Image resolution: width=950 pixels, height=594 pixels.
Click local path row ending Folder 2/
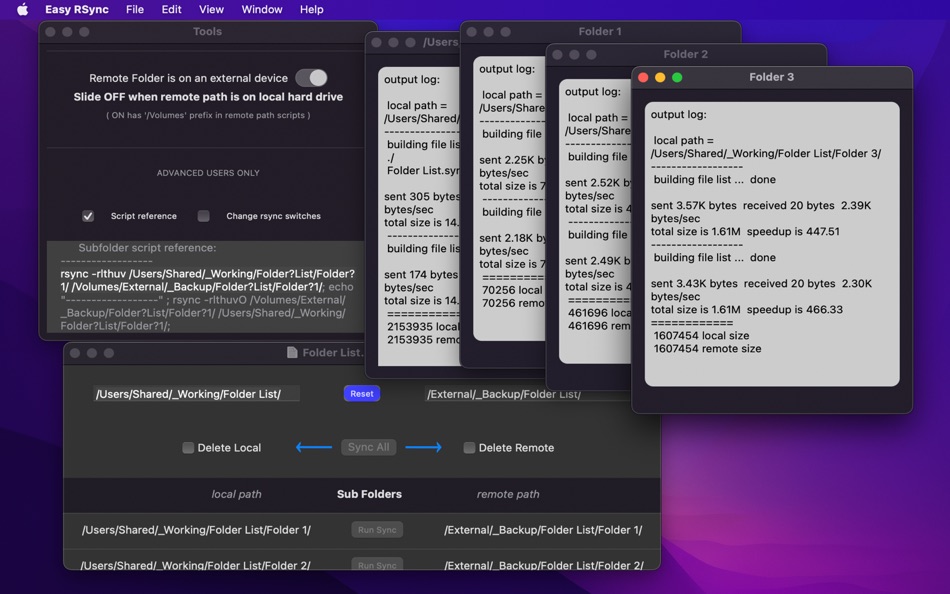pos(195,565)
